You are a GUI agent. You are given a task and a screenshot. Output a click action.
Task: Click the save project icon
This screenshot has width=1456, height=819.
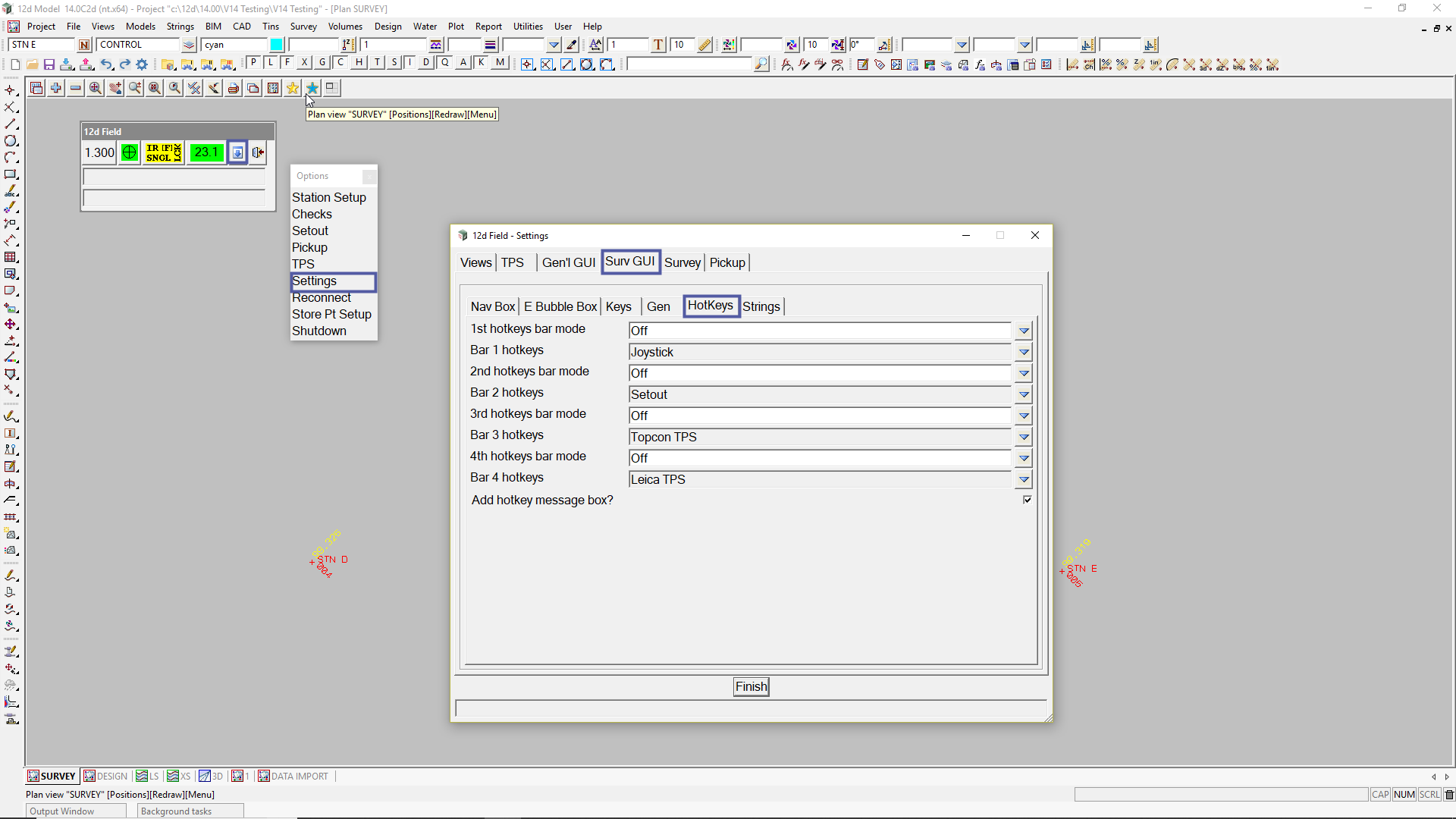(49, 65)
